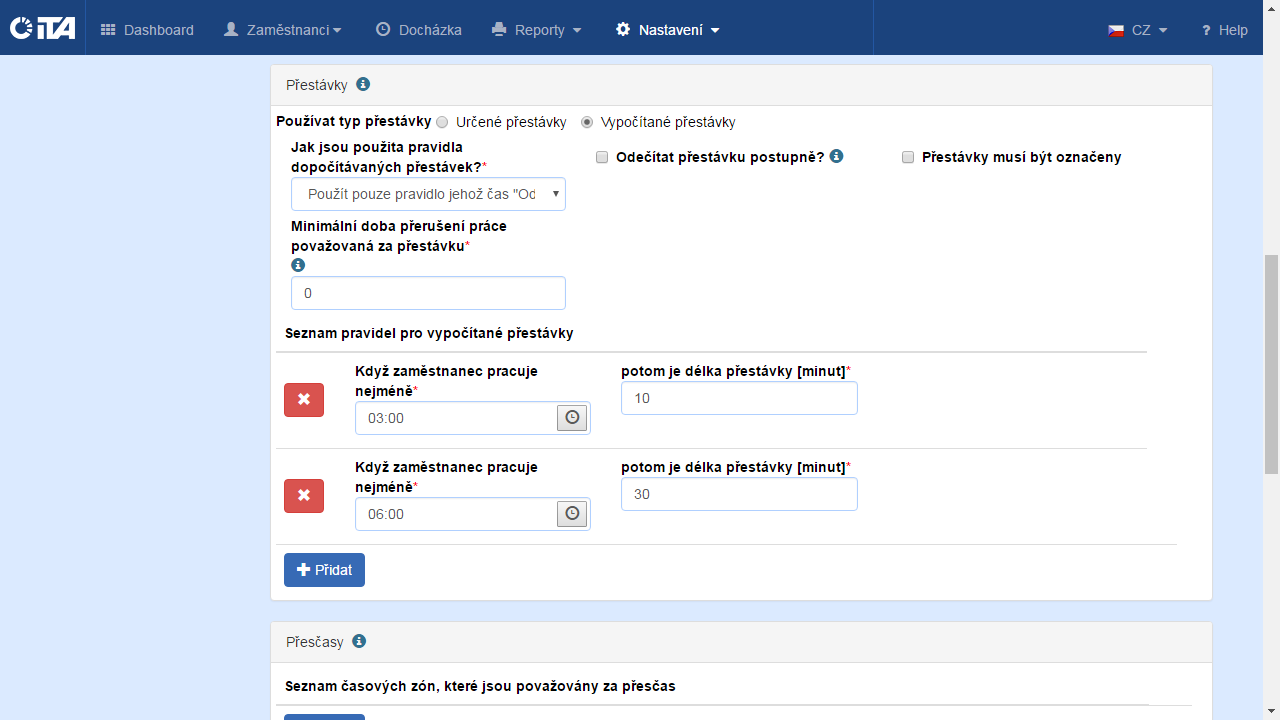Click the info icon next to Přesčasy heading
The width and height of the screenshot is (1280, 720).
[x=359, y=641]
